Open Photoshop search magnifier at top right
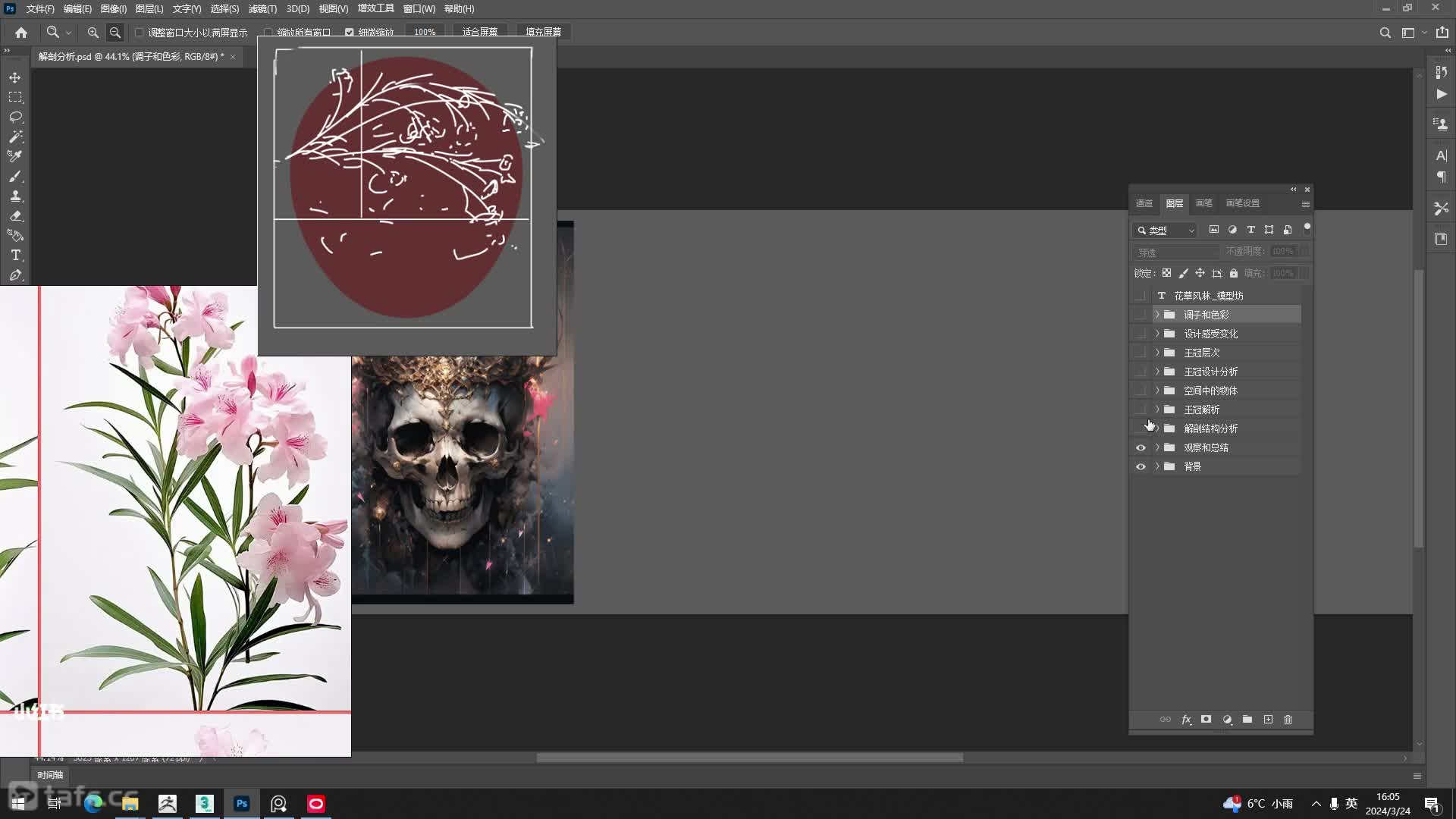 tap(1385, 33)
